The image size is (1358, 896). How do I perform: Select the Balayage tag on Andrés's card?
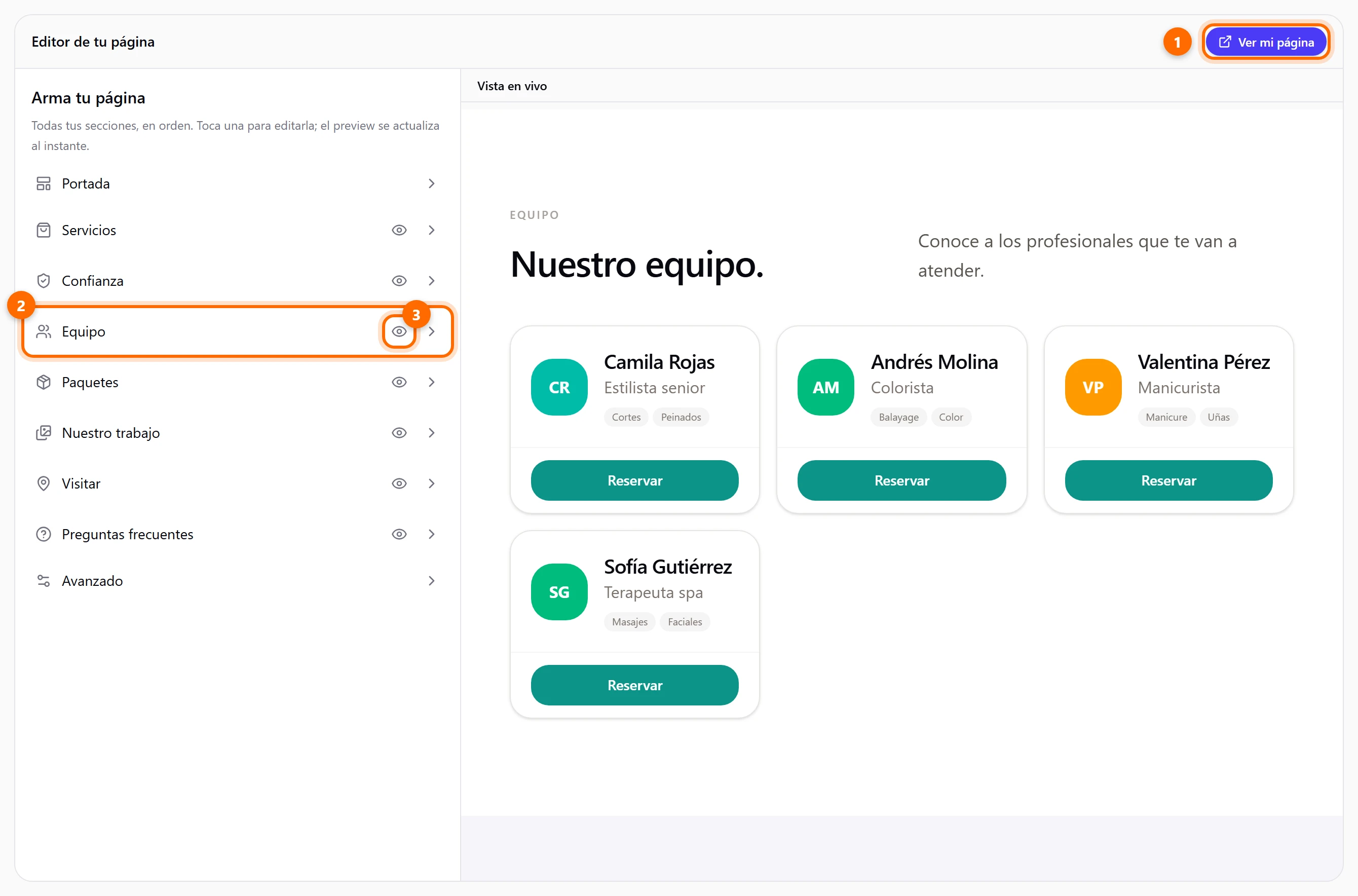(898, 417)
